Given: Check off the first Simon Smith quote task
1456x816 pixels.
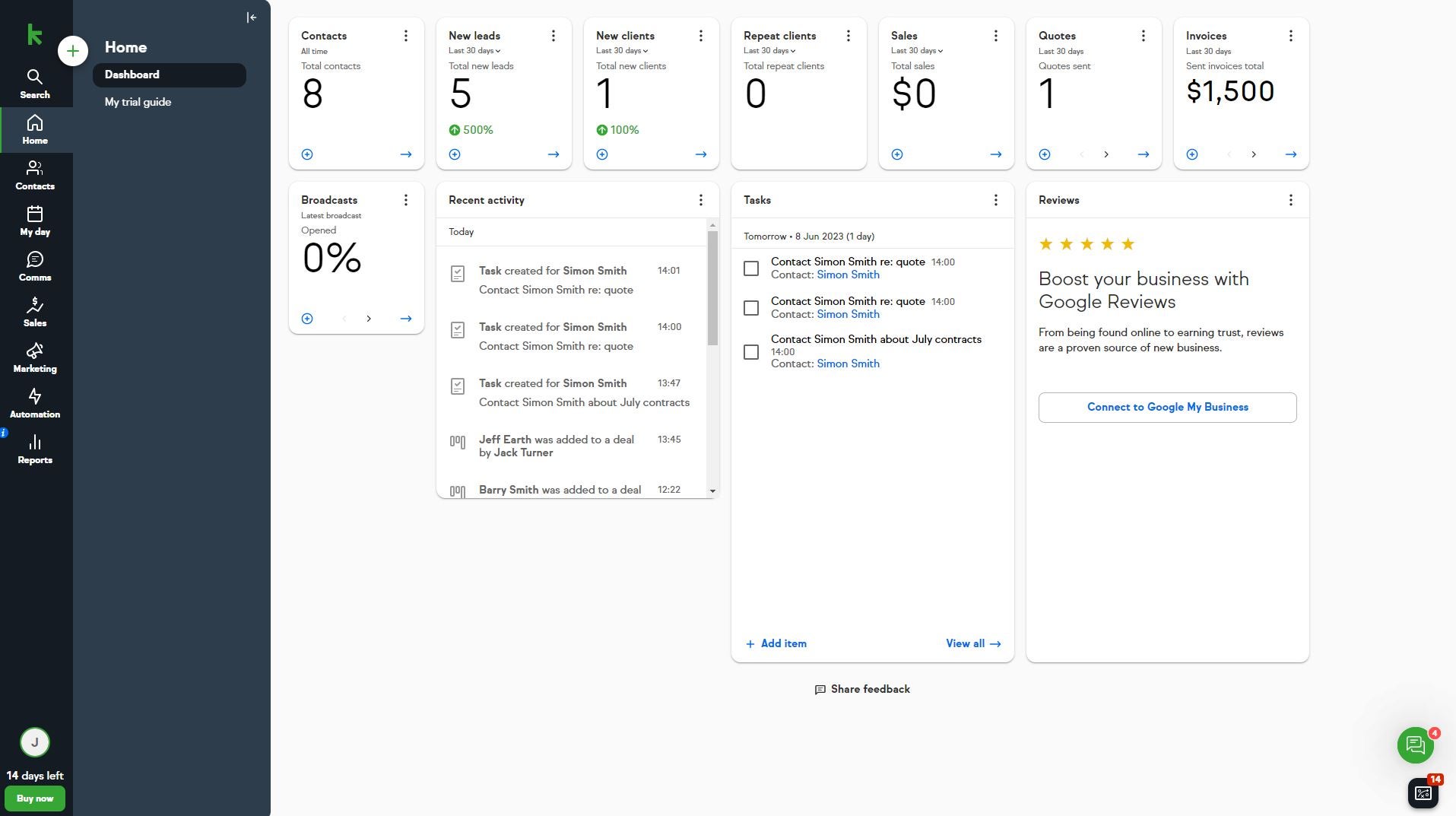Looking at the screenshot, I should [751, 268].
